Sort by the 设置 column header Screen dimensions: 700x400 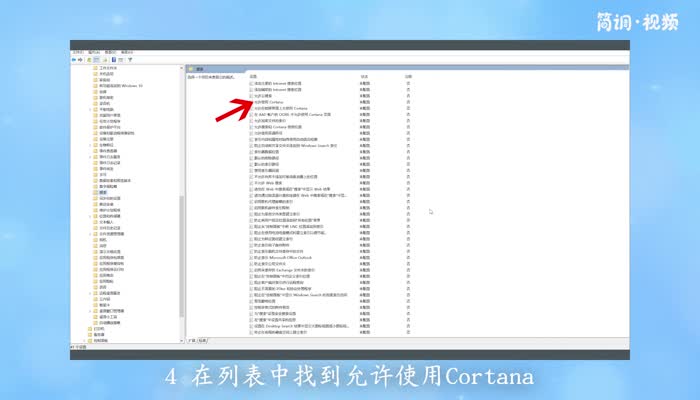253,77
